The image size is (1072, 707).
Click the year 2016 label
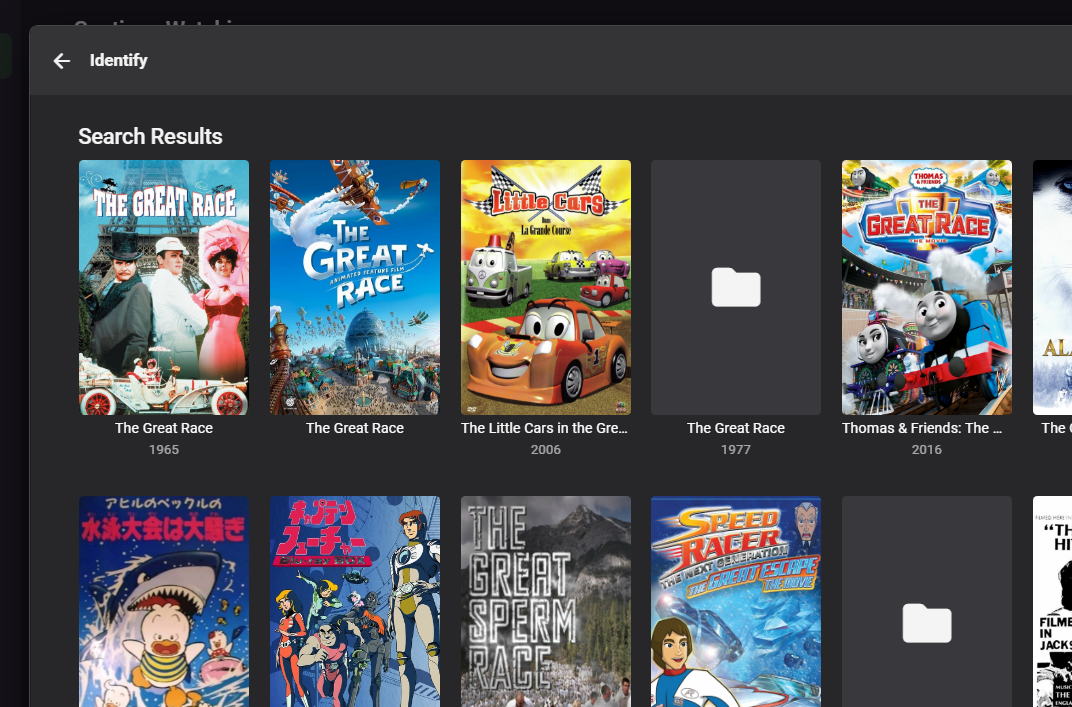click(x=926, y=449)
